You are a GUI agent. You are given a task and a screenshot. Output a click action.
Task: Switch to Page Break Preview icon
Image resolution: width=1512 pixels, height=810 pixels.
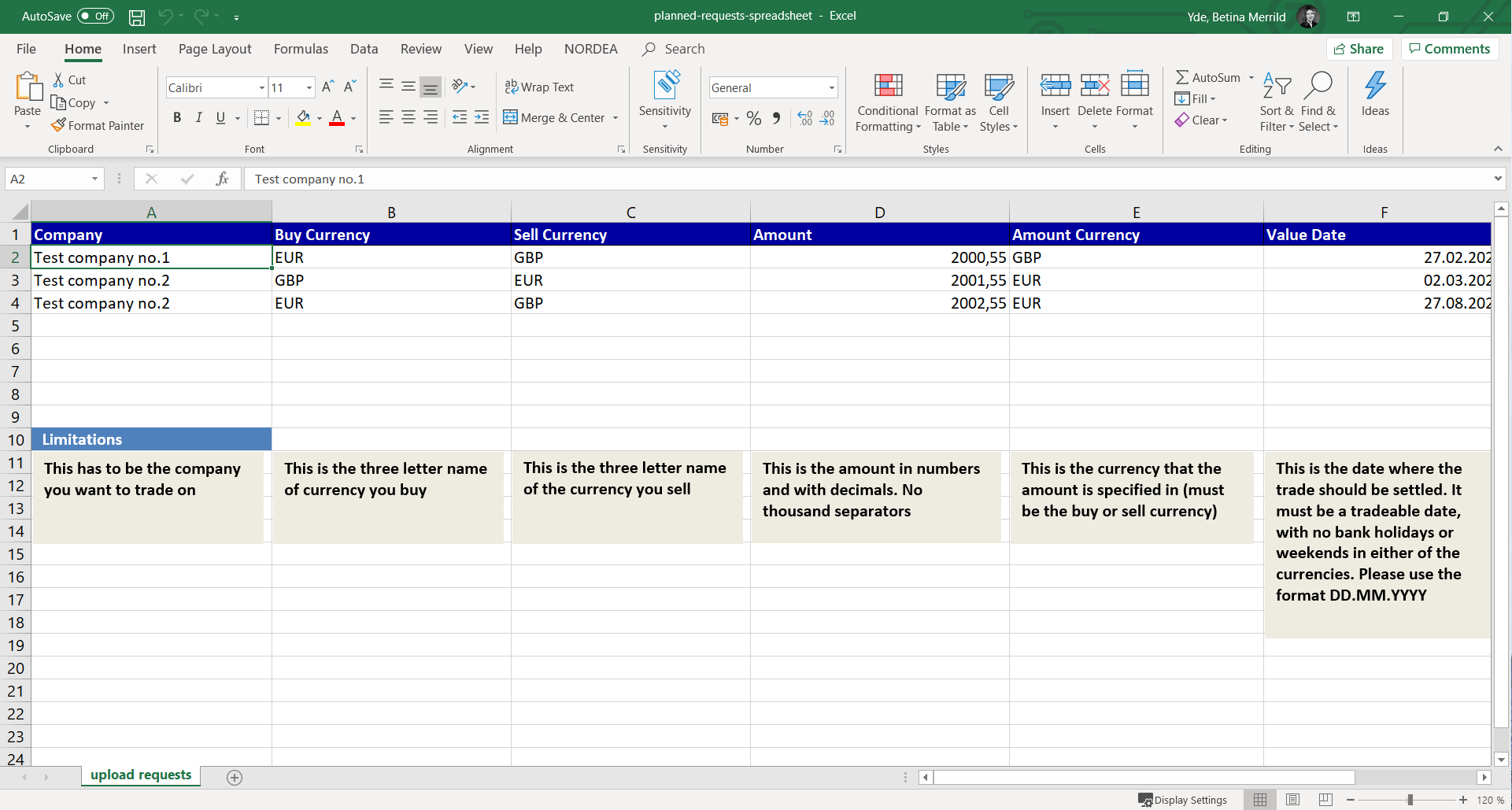[1325, 800]
